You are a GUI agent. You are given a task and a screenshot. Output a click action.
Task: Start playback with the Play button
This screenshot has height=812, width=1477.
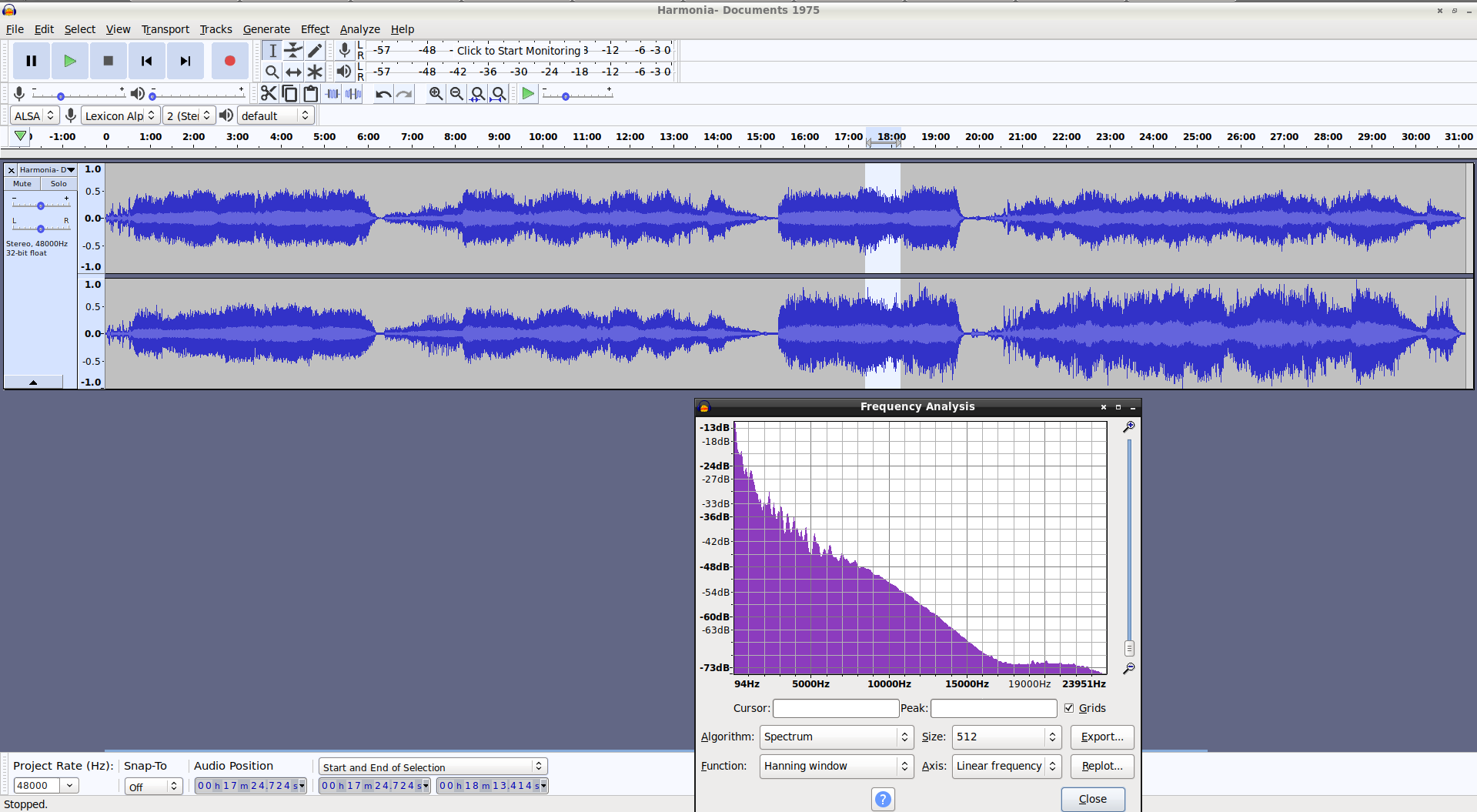click(70, 61)
